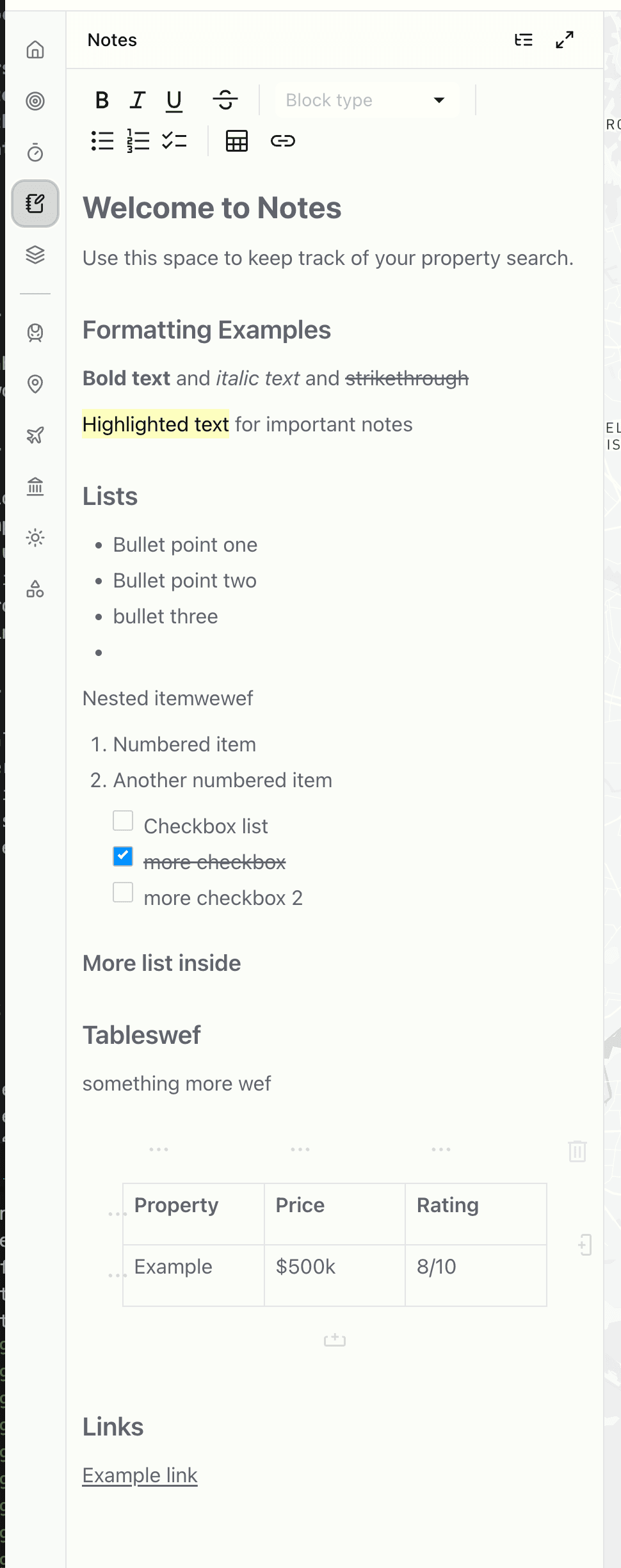Uncheck the completed 'more checkbox' item
This screenshot has width=621, height=1568.
[x=123, y=856]
